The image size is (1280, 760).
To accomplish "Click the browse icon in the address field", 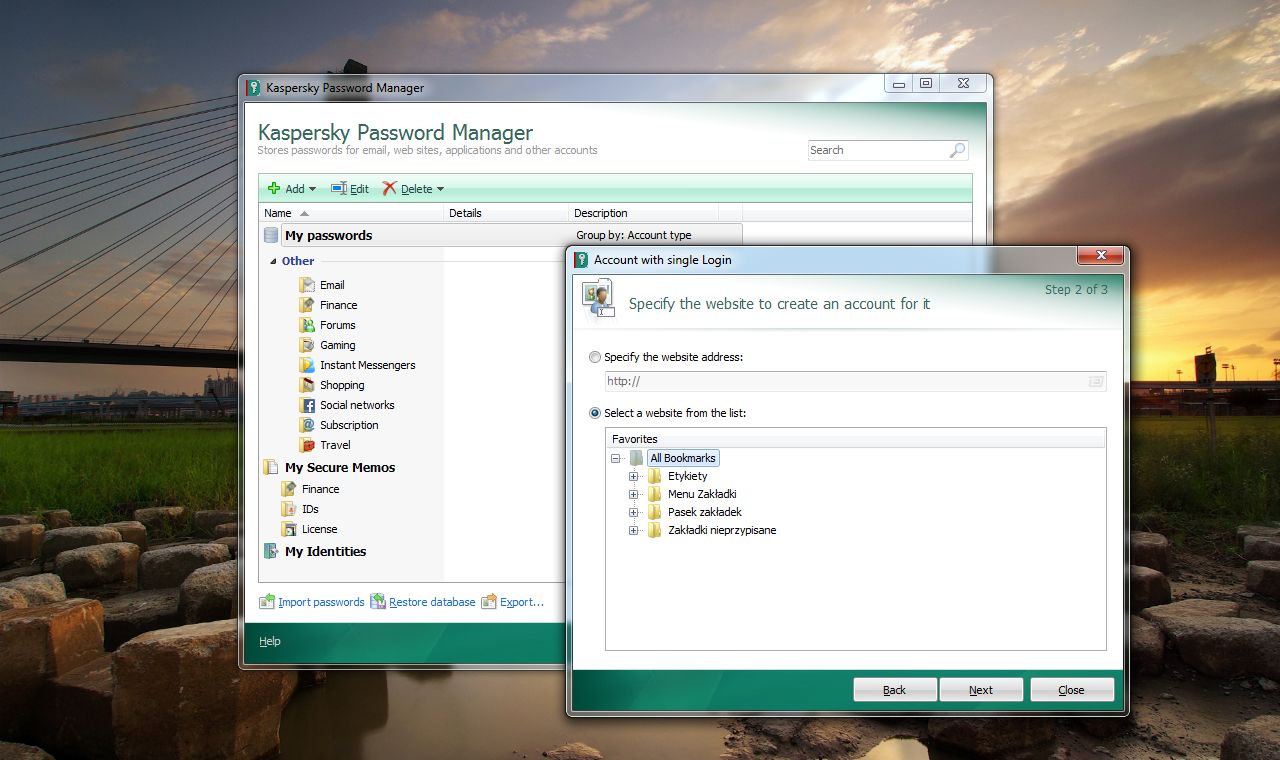I will (1095, 381).
